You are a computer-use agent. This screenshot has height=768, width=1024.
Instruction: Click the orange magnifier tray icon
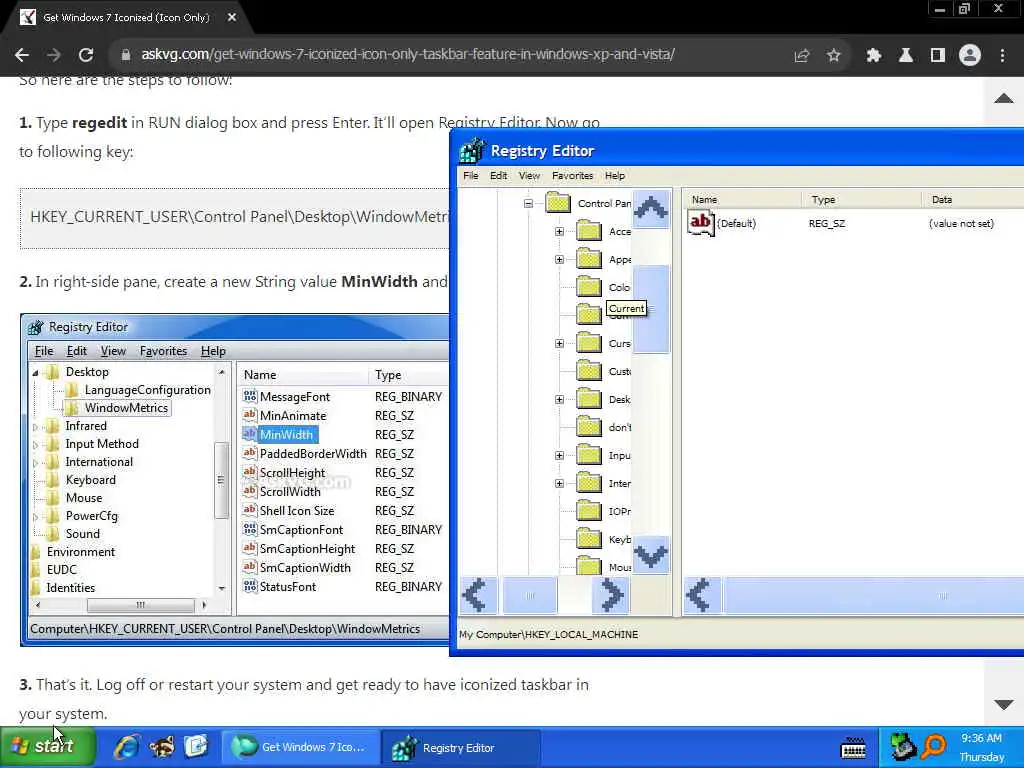(x=934, y=746)
